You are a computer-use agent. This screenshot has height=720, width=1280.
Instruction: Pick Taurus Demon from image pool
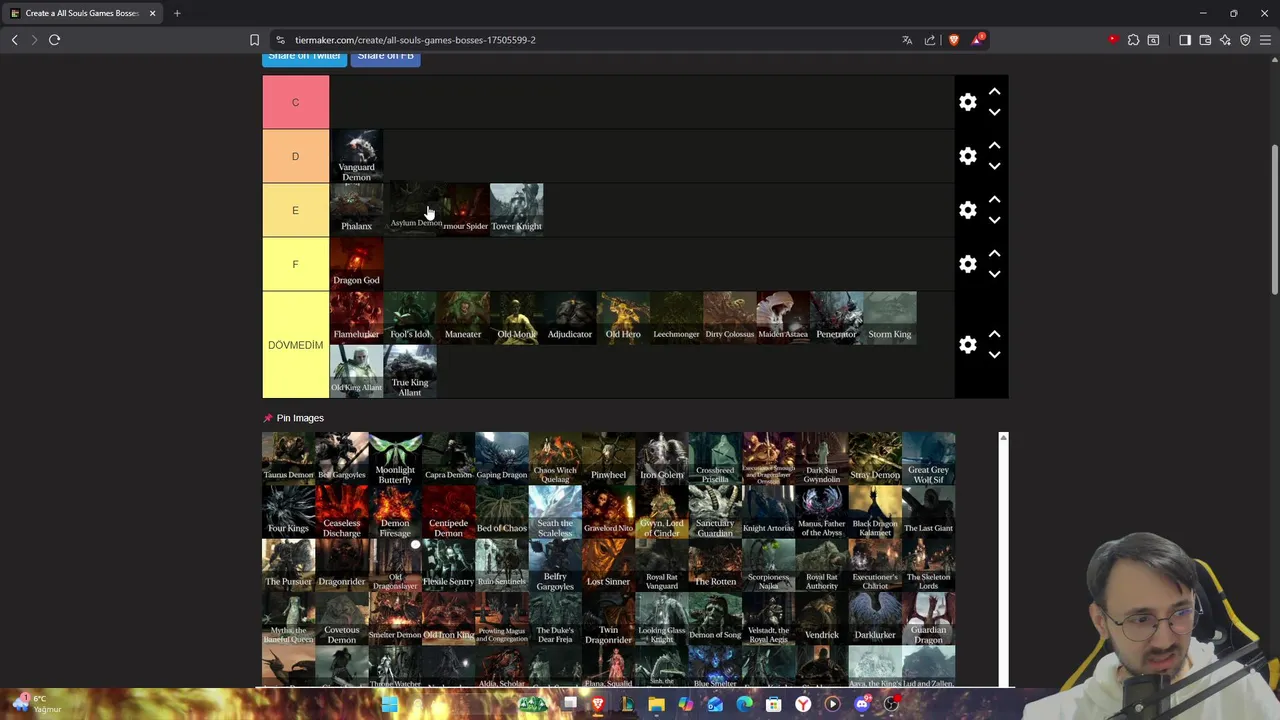coord(288,458)
